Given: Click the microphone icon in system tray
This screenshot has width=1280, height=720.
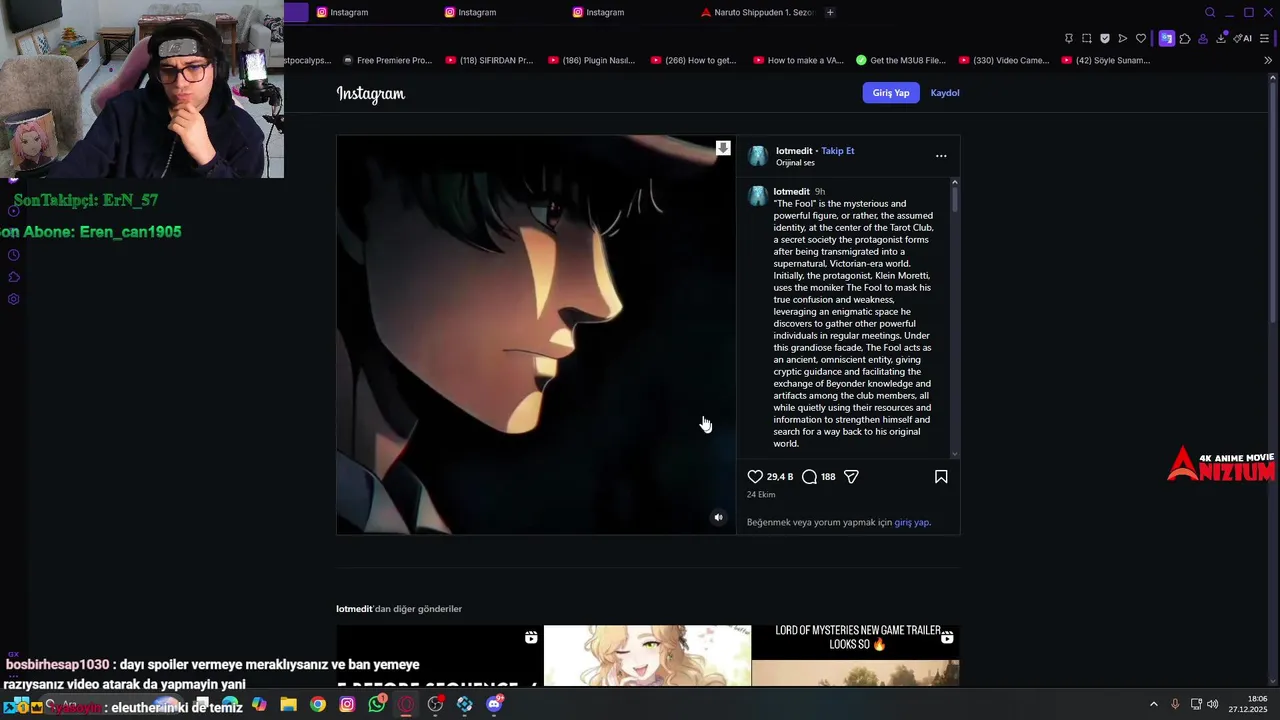Looking at the screenshot, I should 1175,704.
